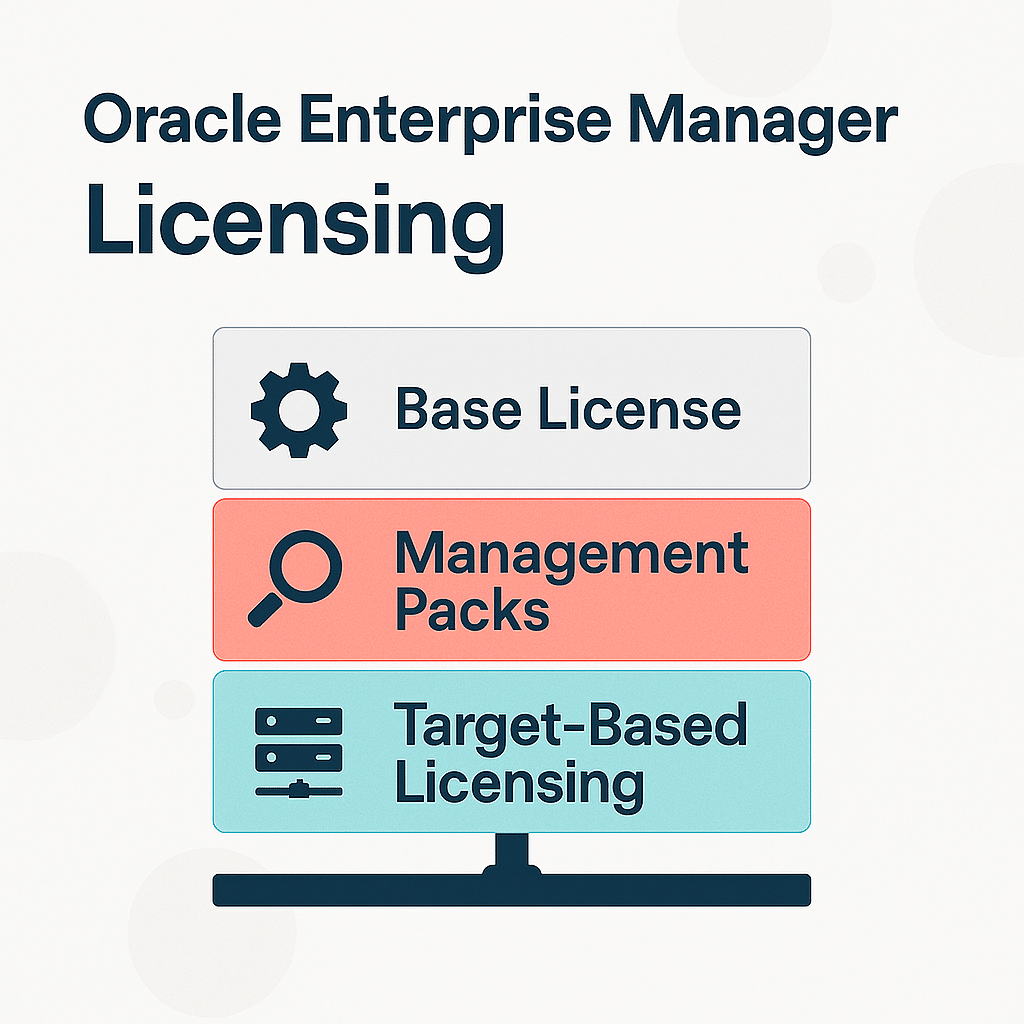The image size is (1024, 1024).
Task: Select the 'Target-Based Licensing' text
Action: [570, 756]
